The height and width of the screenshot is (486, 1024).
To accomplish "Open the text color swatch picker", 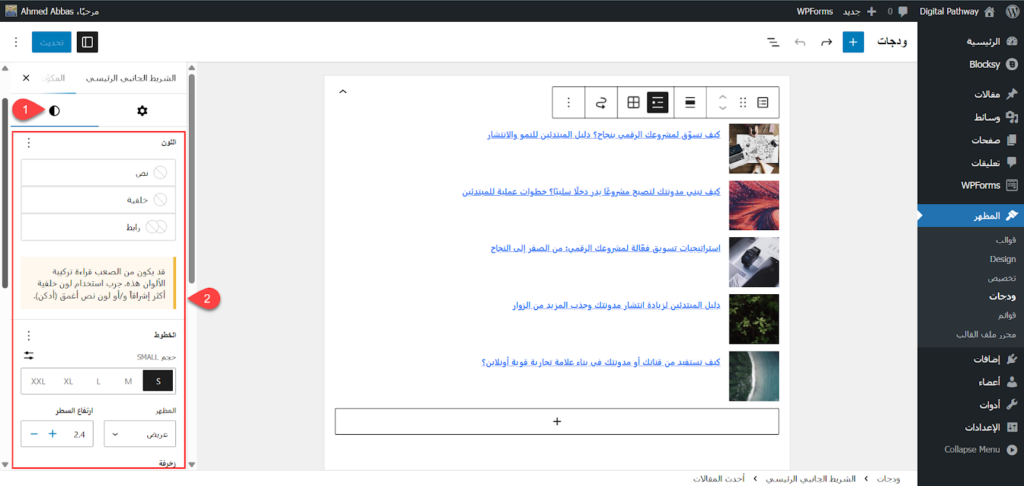I will [98, 173].
